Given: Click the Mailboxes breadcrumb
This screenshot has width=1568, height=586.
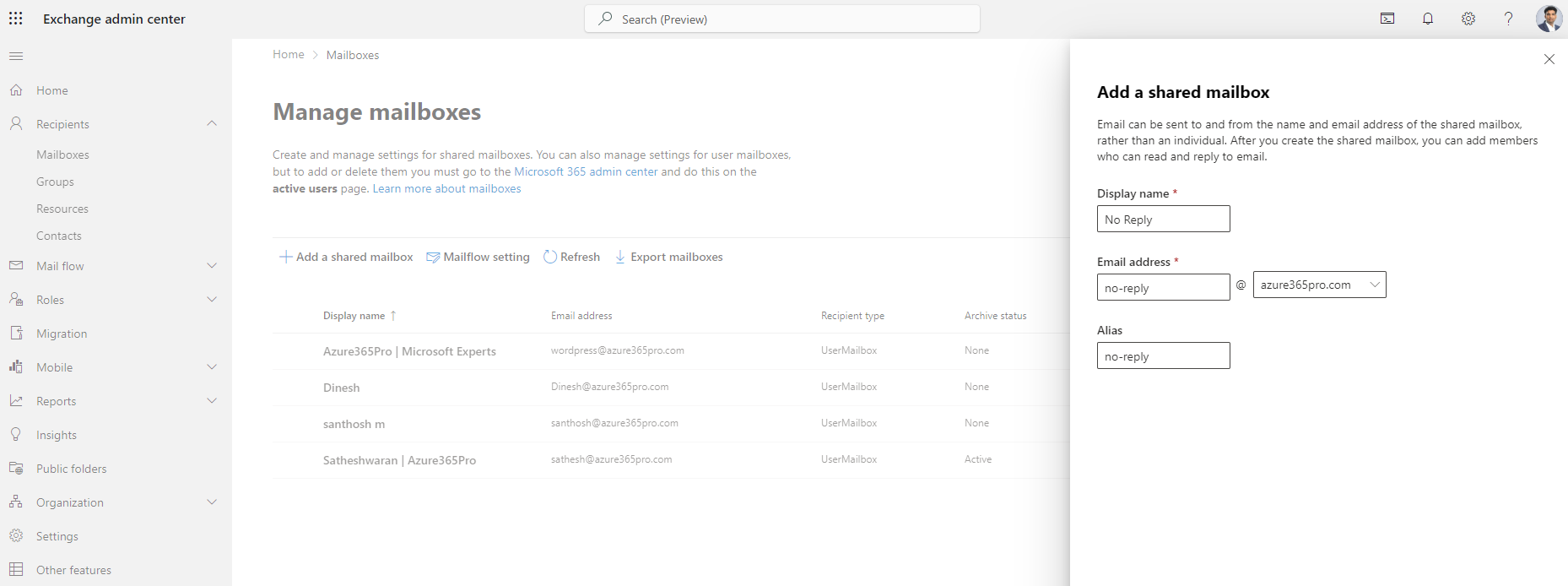Looking at the screenshot, I should coord(353,55).
